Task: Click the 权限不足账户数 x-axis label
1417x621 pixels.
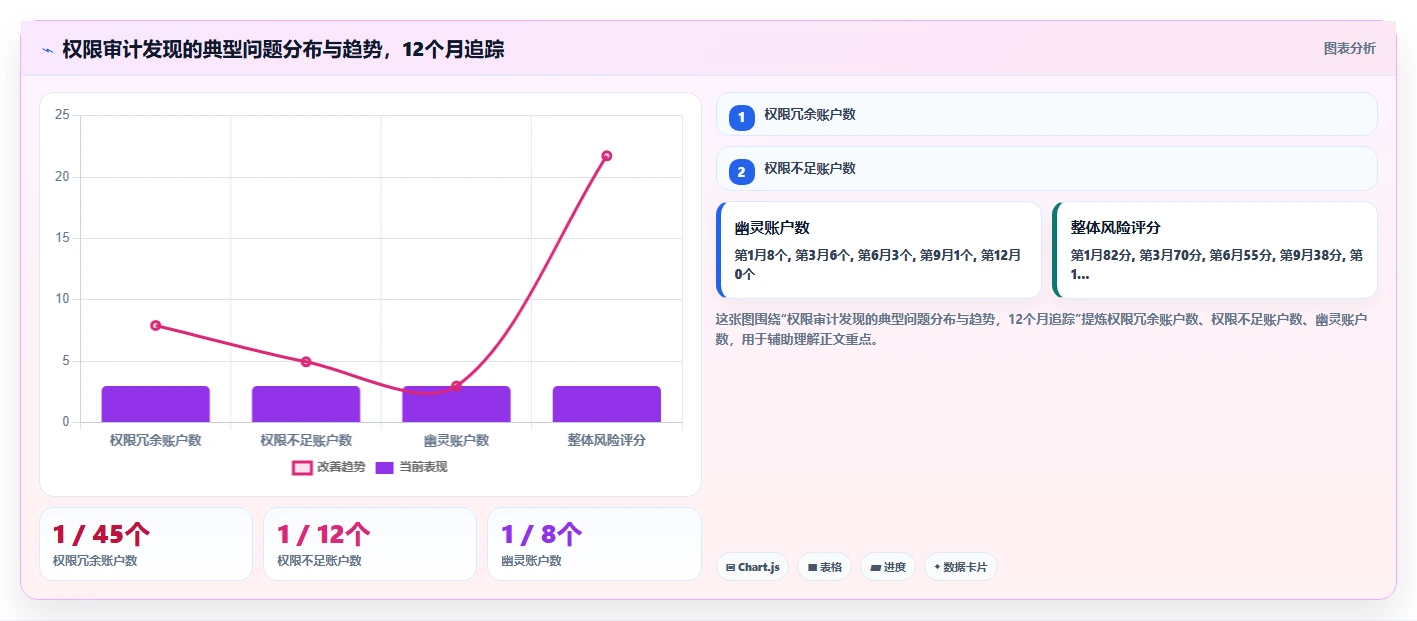Action: point(306,440)
